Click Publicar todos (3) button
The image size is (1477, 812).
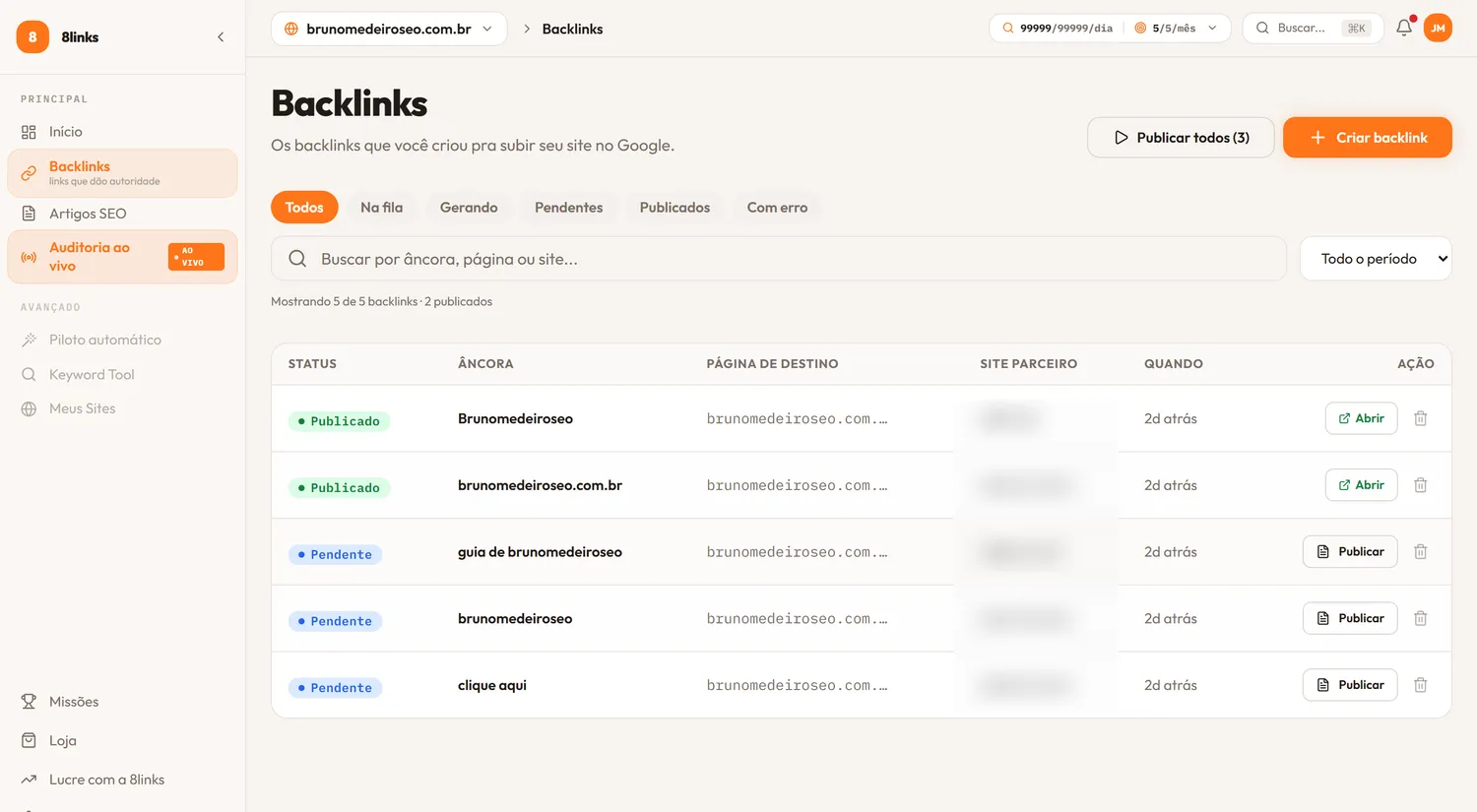1181,138
